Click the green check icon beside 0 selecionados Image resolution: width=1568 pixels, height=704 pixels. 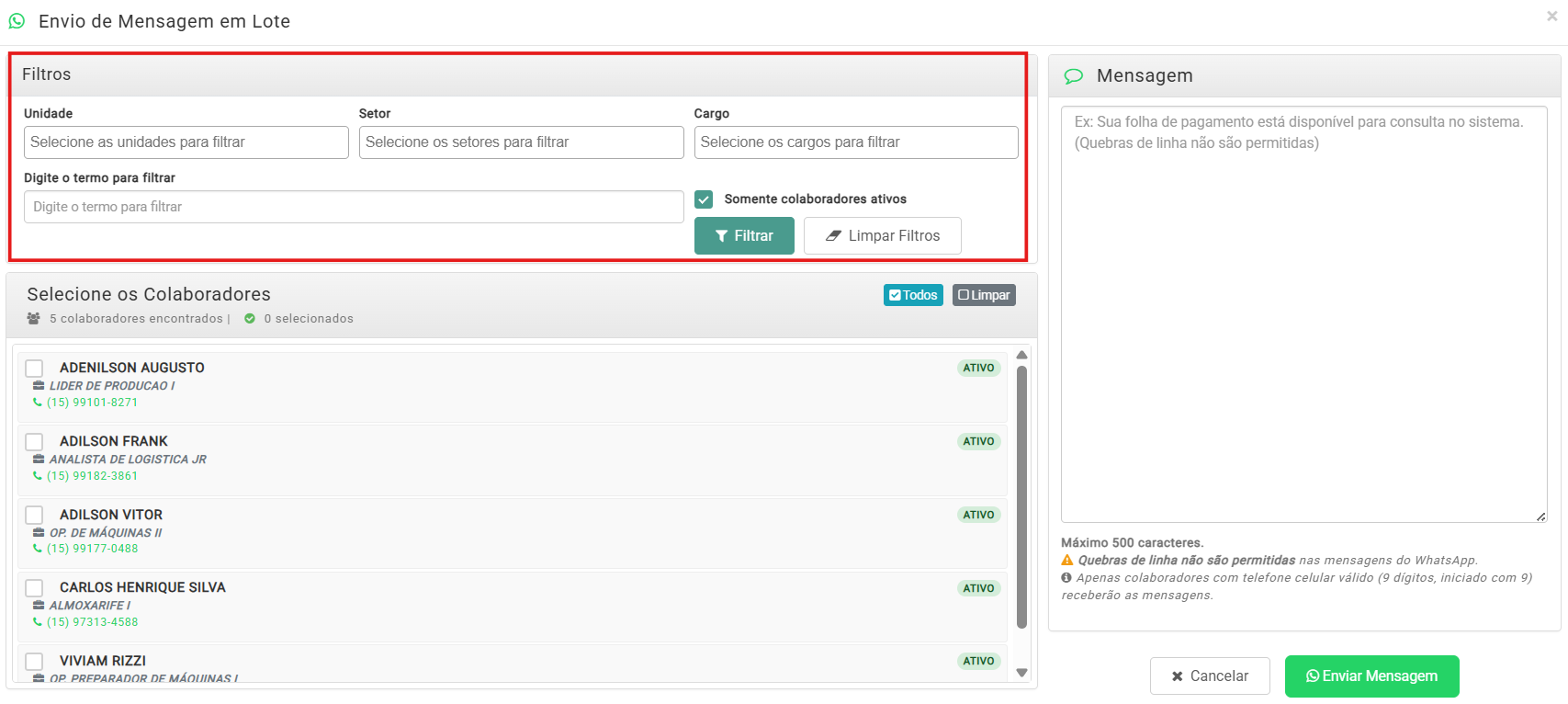pyautogui.click(x=250, y=319)
